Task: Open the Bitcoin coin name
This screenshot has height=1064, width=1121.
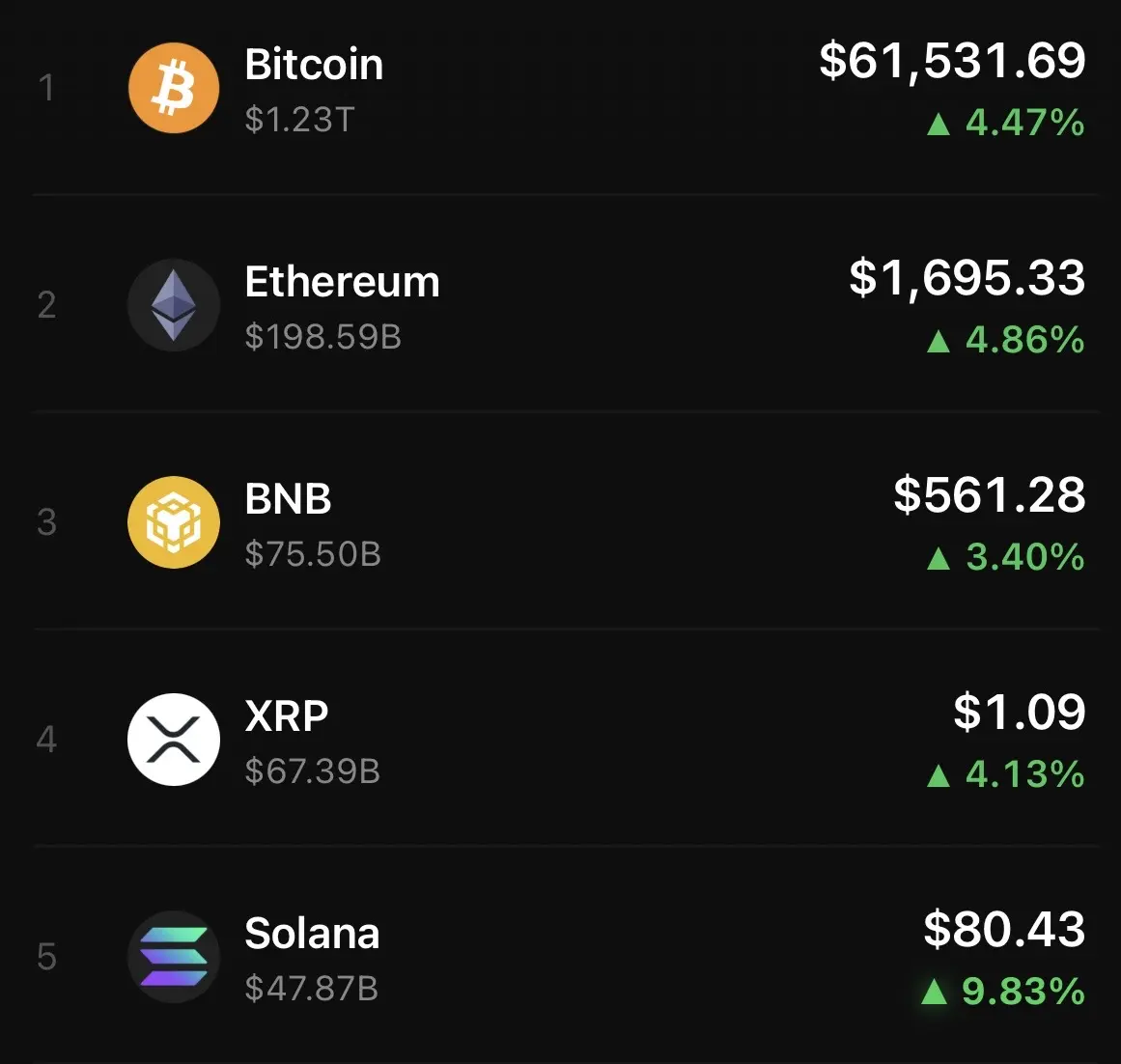Action: pyautogui.click(x=314, y=65)
